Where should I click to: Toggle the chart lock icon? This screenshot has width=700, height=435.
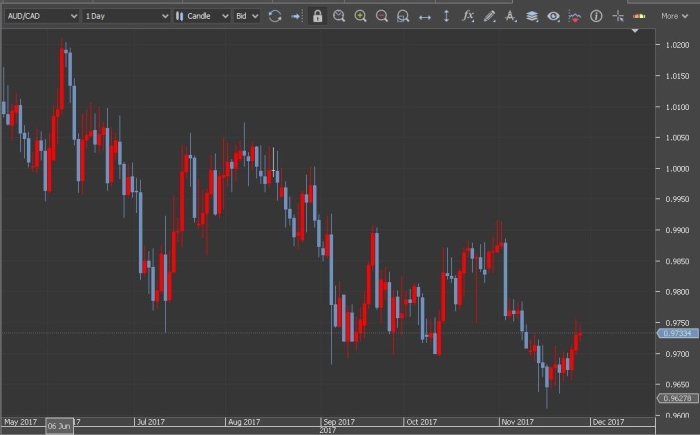[317, 17]
